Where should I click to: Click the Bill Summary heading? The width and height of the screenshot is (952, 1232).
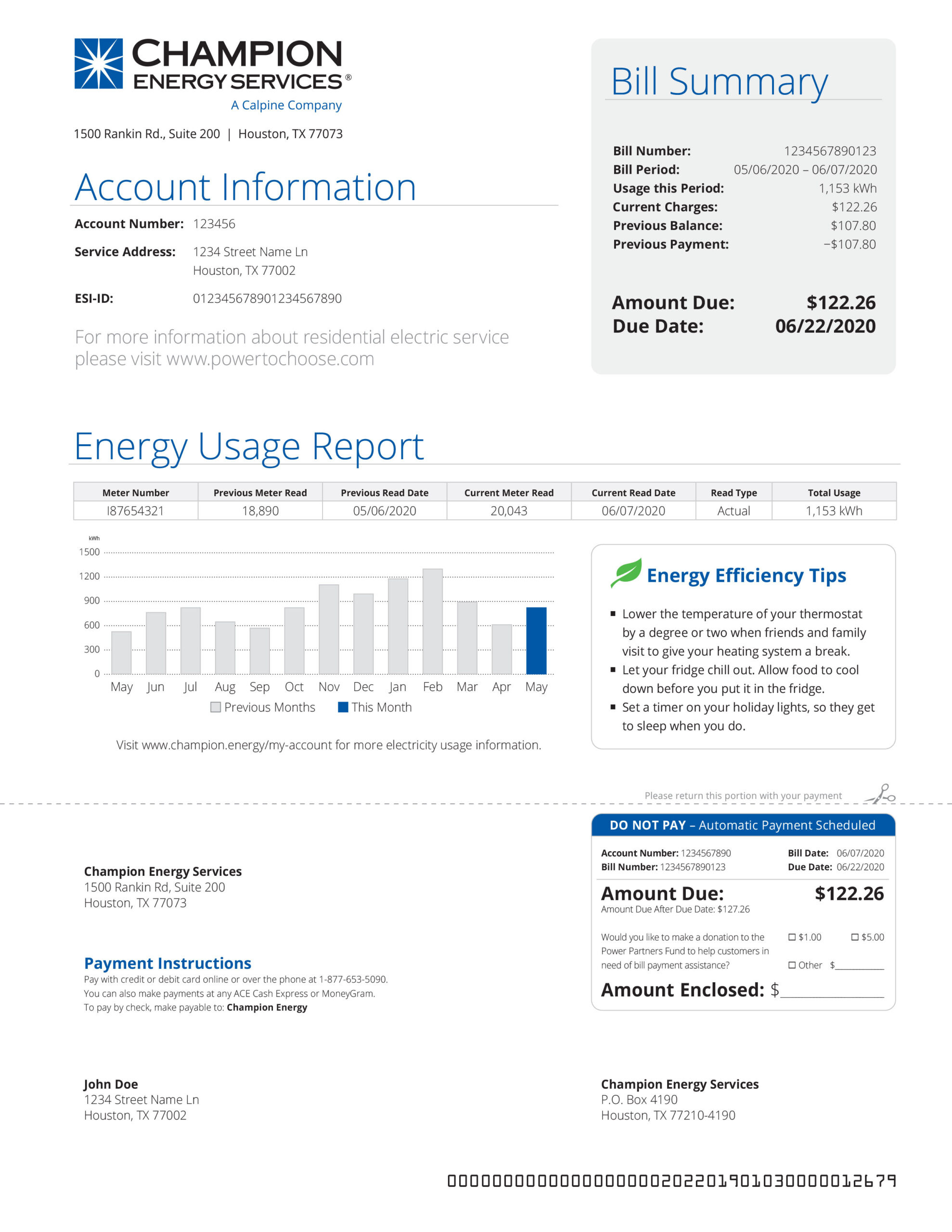(x=720, y=82)
